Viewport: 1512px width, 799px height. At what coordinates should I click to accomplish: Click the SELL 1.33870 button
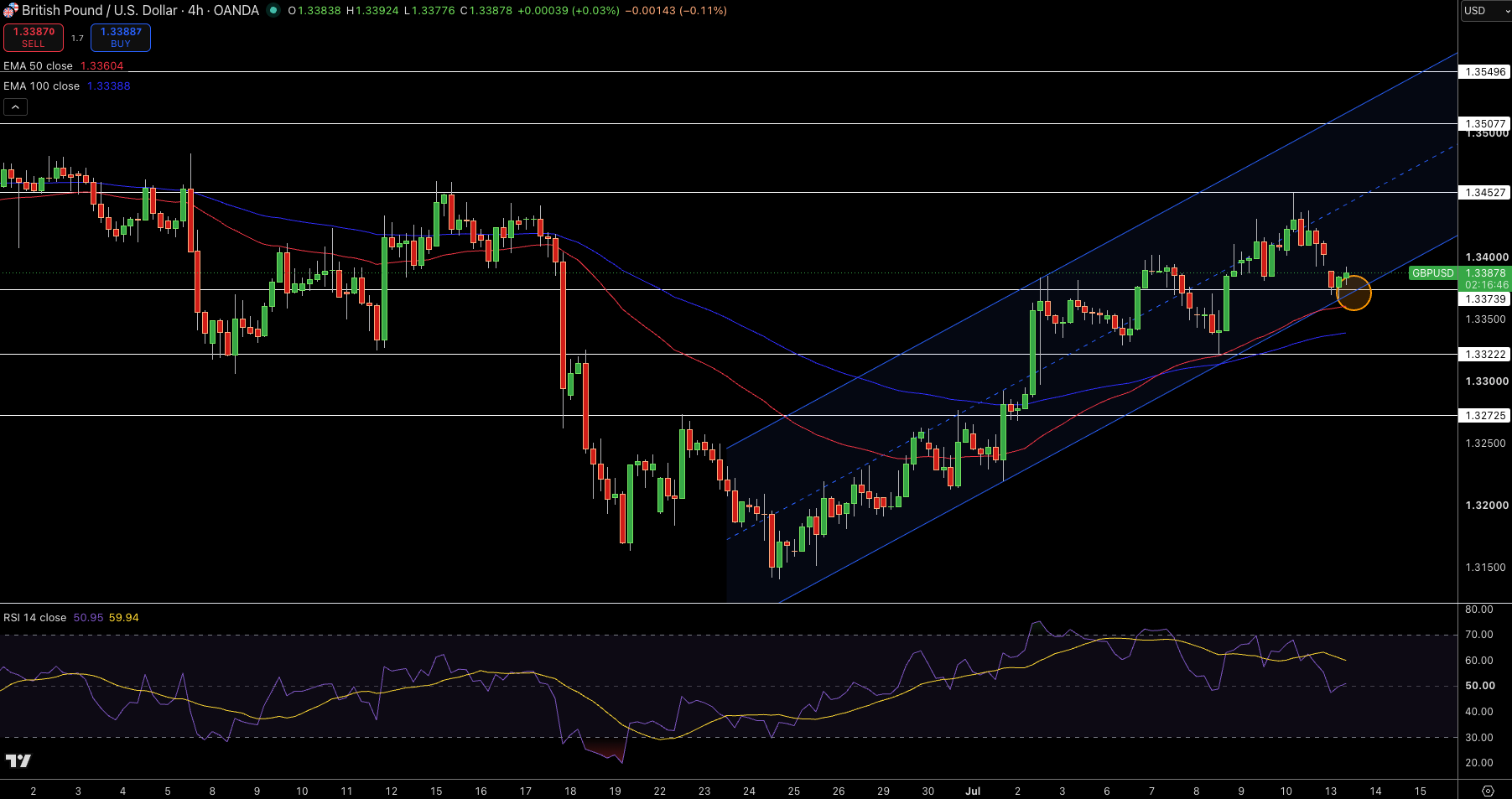coord(34,37)
